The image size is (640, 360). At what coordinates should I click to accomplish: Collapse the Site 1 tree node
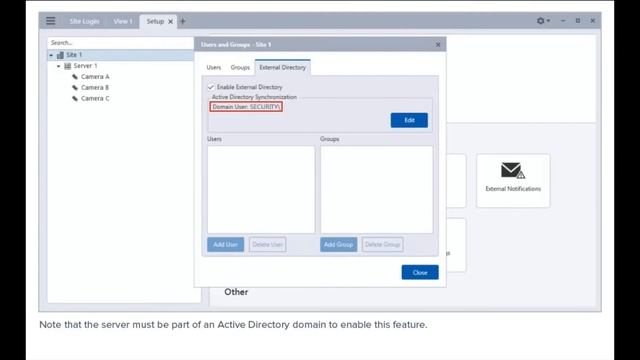click(51, 55)
